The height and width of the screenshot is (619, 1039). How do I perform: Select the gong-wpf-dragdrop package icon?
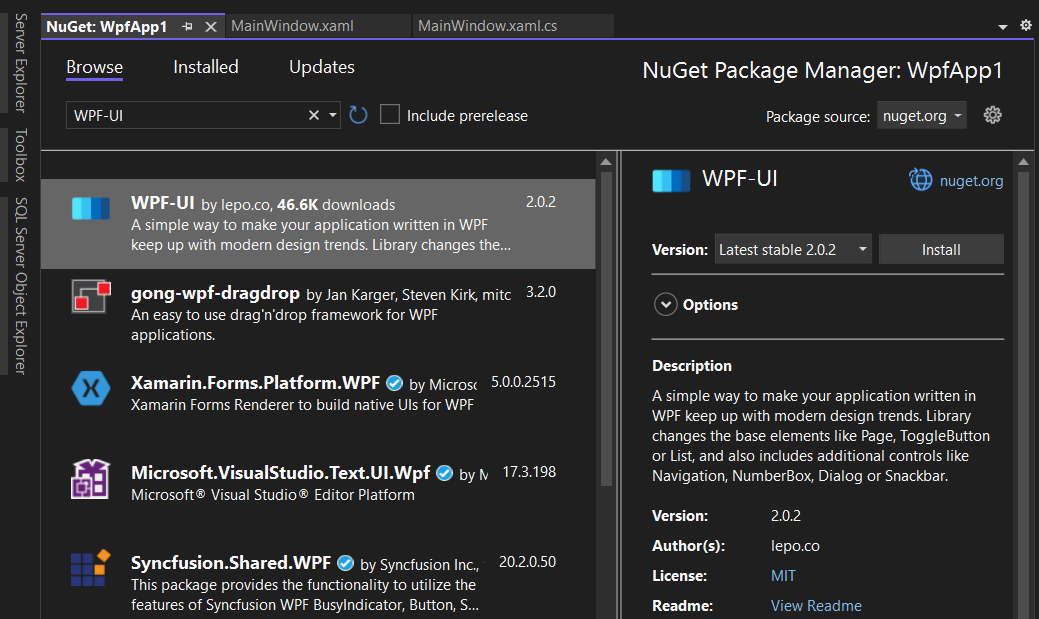90,296
